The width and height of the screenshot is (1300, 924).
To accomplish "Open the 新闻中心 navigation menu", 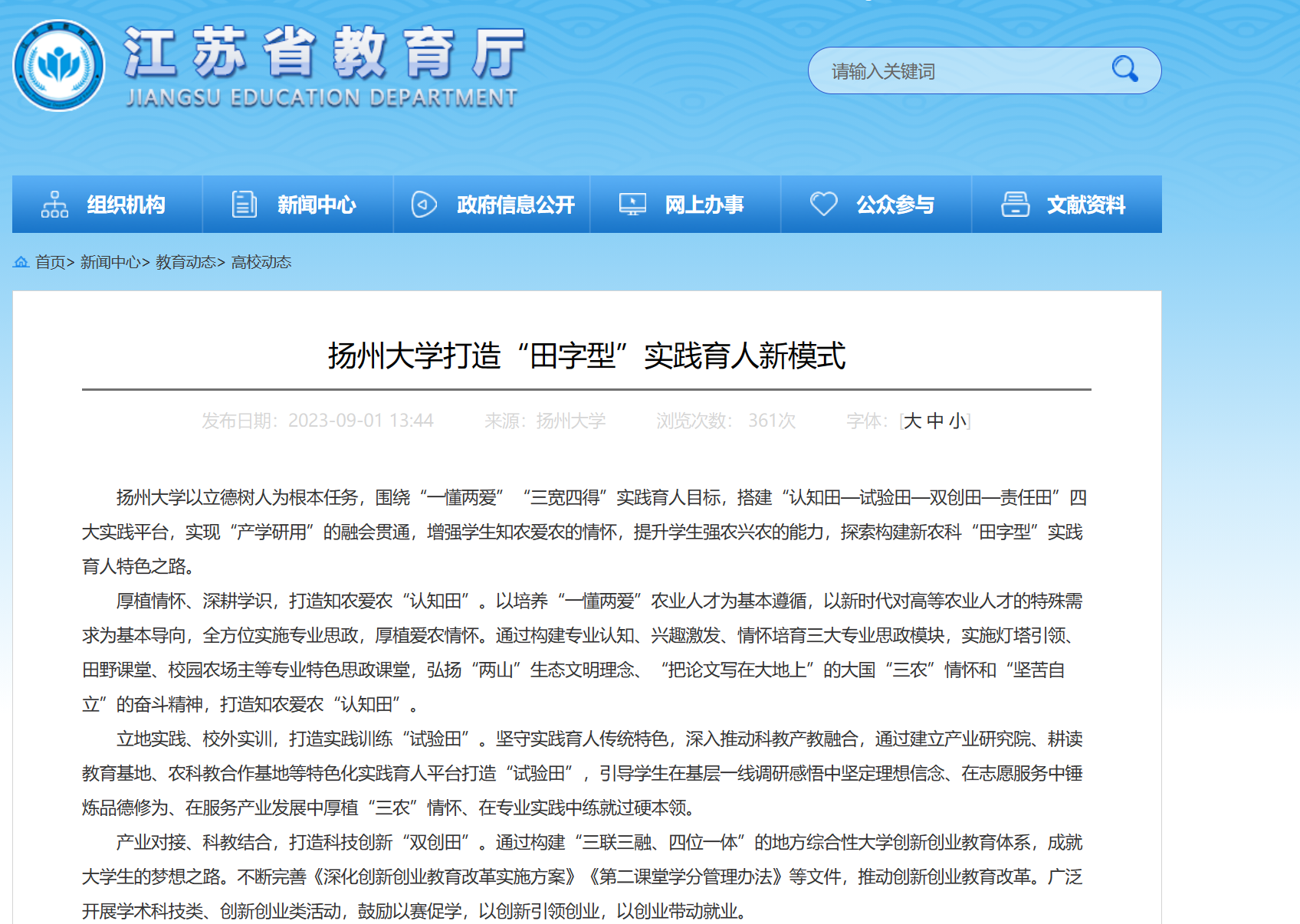I will 317,205.
